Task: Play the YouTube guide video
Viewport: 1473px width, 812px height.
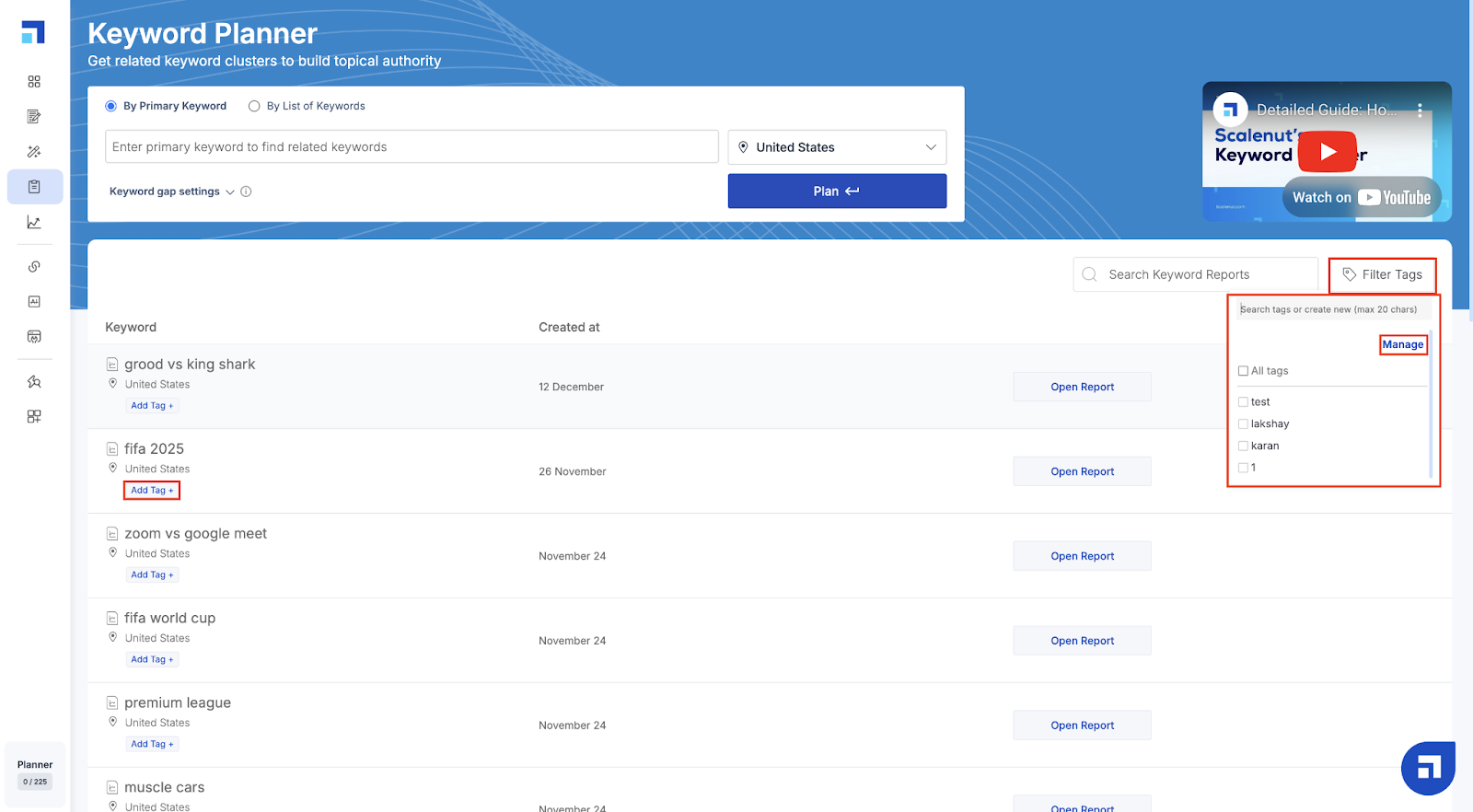Action: pyautogui.click(x=1327, y=152)
